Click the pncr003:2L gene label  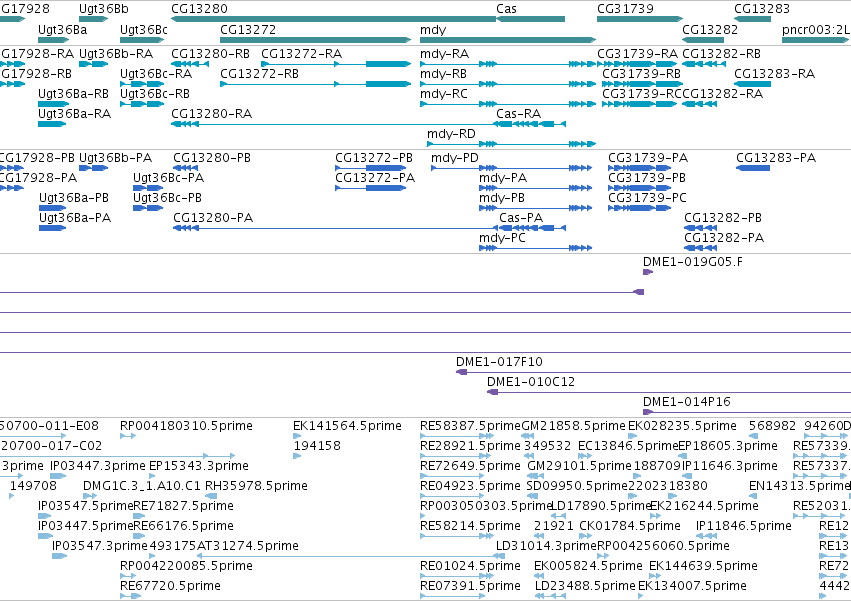816,29
